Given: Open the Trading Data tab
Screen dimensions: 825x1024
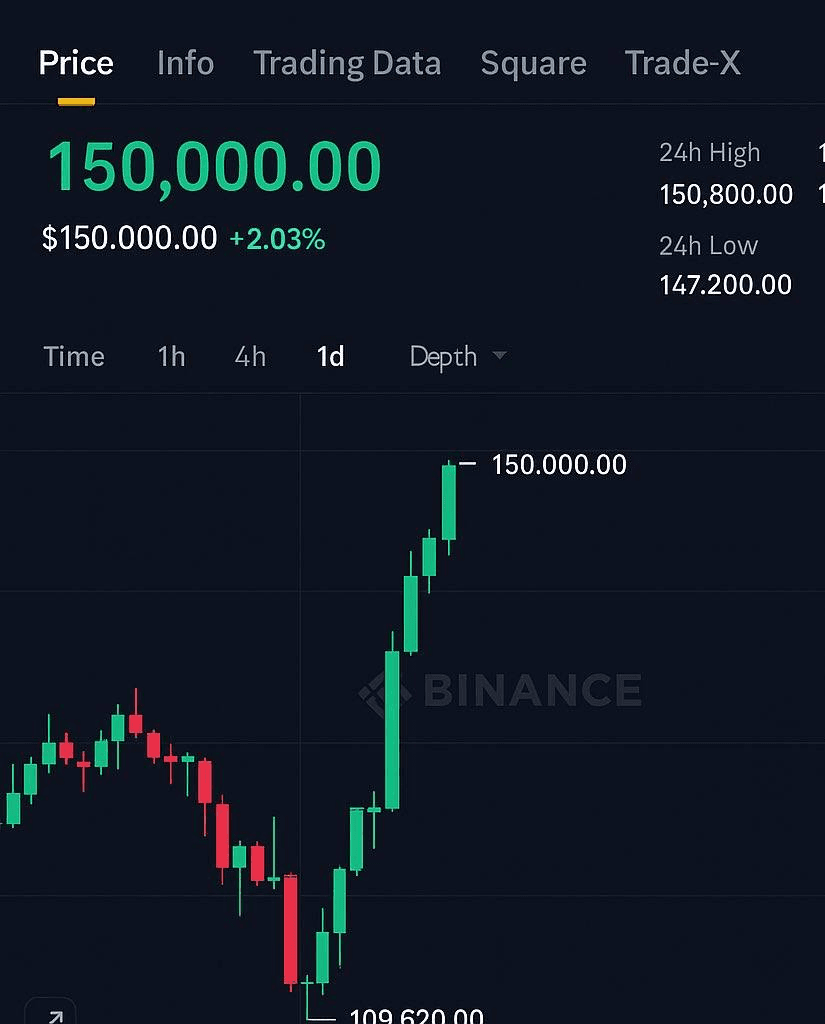Looking at the screenshot, I should coord(346,64).
